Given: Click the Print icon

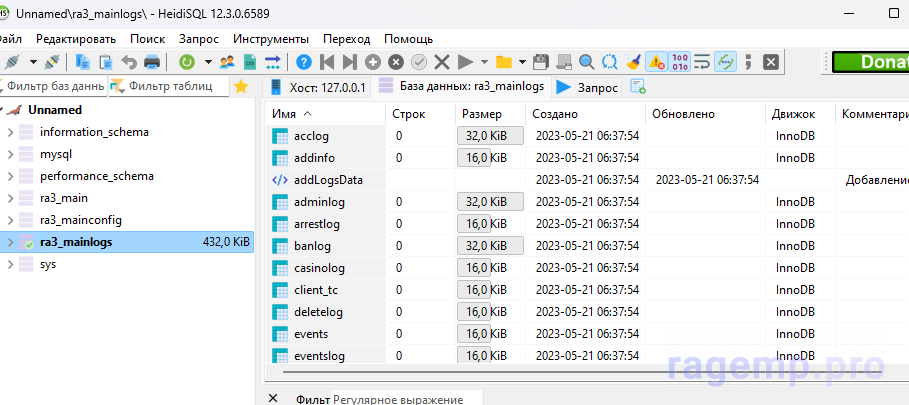Looking at the screenshot, I should (152, 61).
